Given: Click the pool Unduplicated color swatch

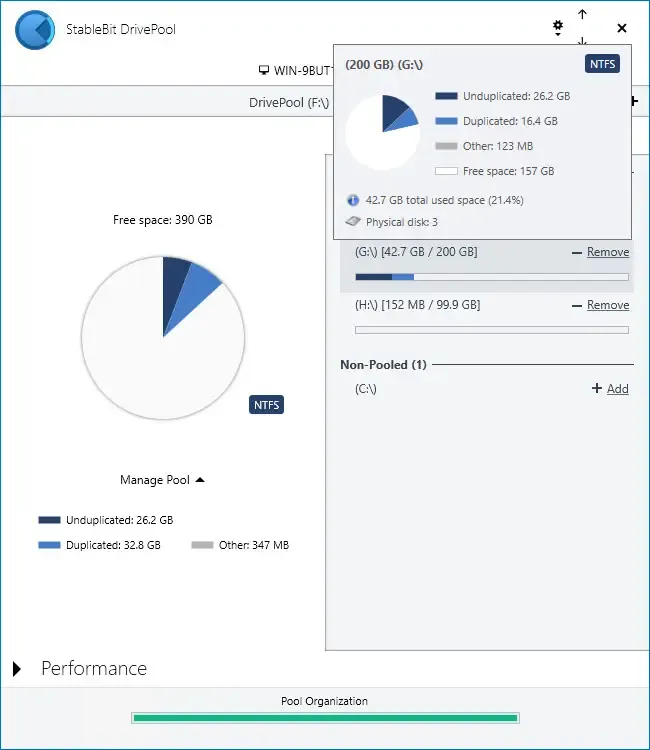Looking at the screenshot, I should (49, 520).
